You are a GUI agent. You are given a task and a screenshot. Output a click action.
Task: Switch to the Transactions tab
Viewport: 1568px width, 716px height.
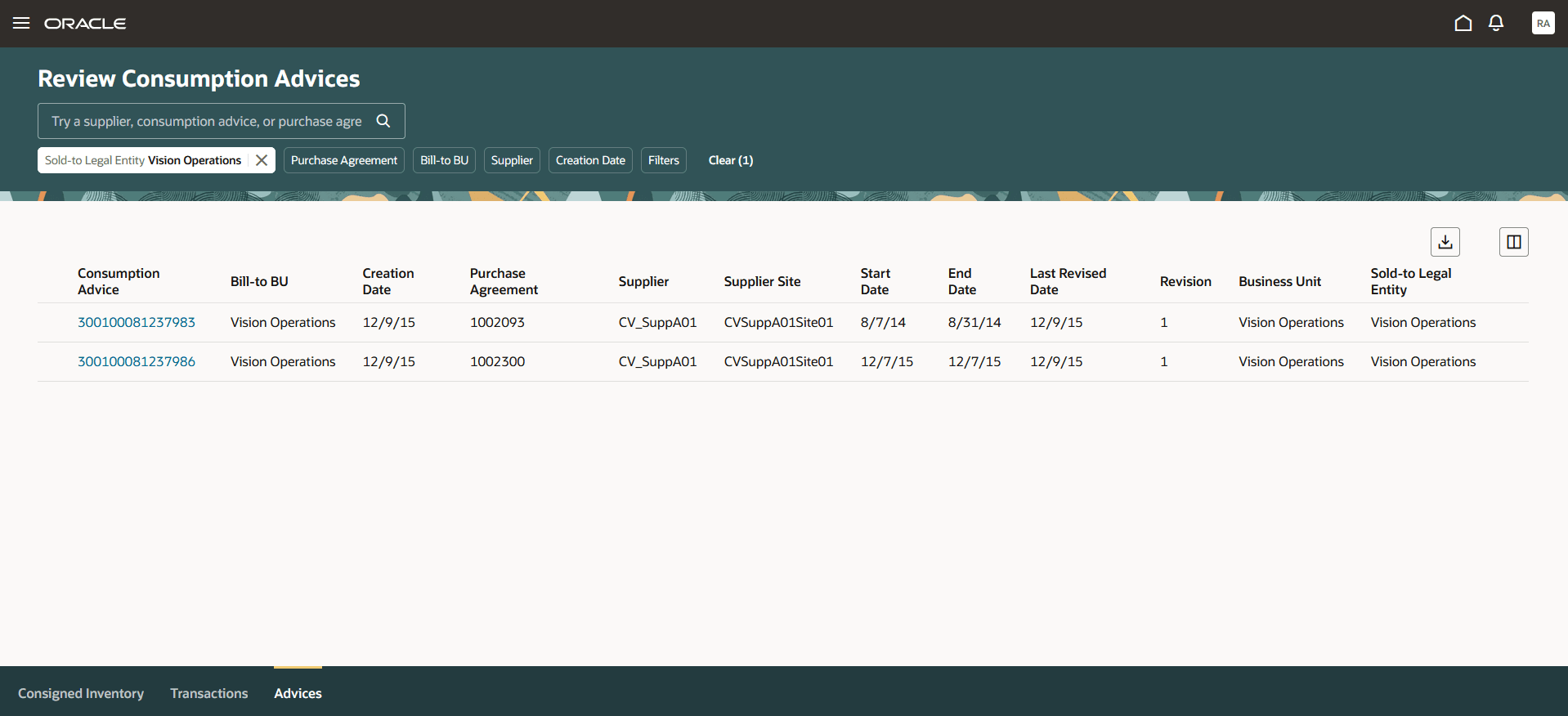click(x=209, y=693)
